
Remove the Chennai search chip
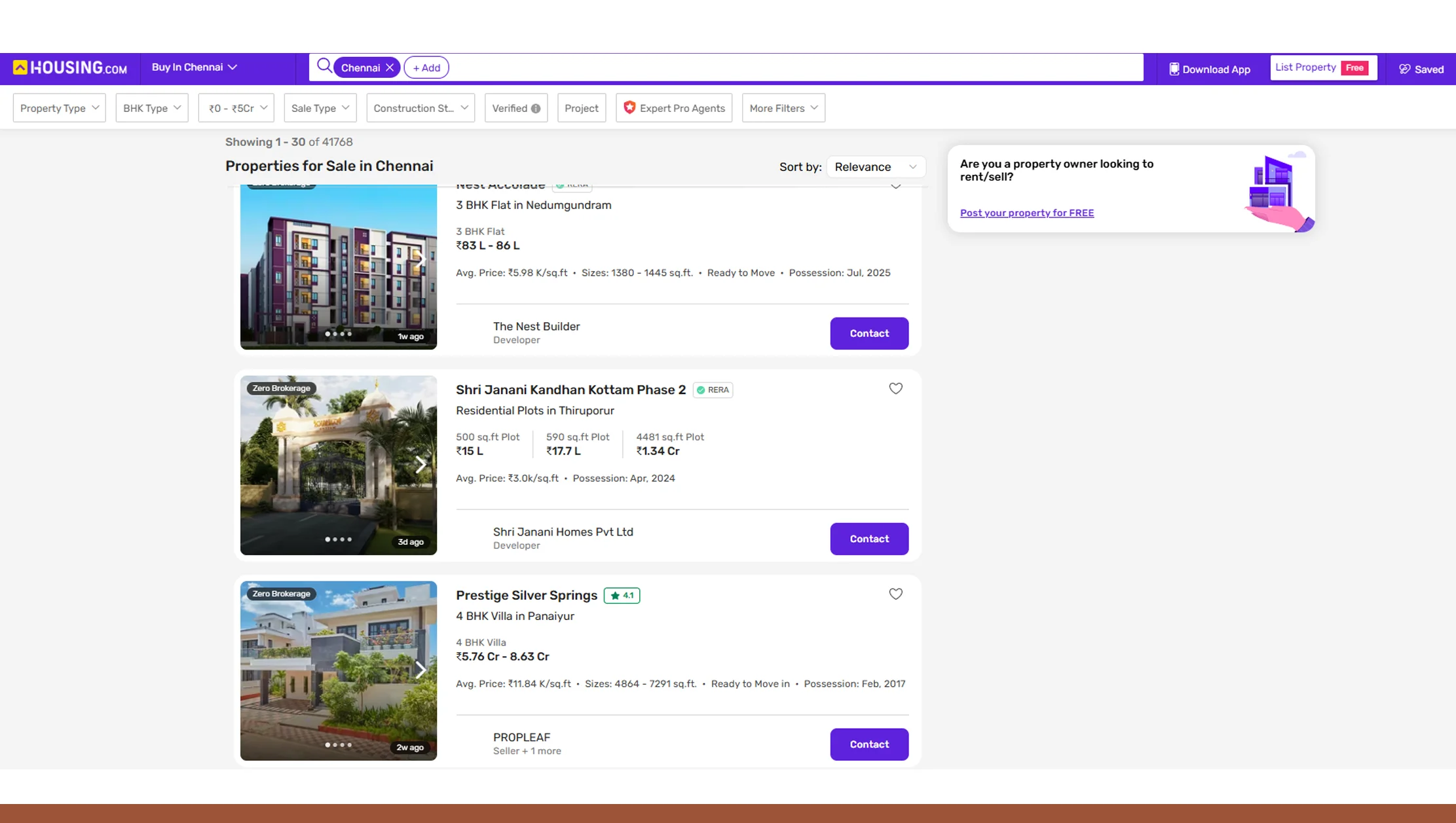pos(390,68)
